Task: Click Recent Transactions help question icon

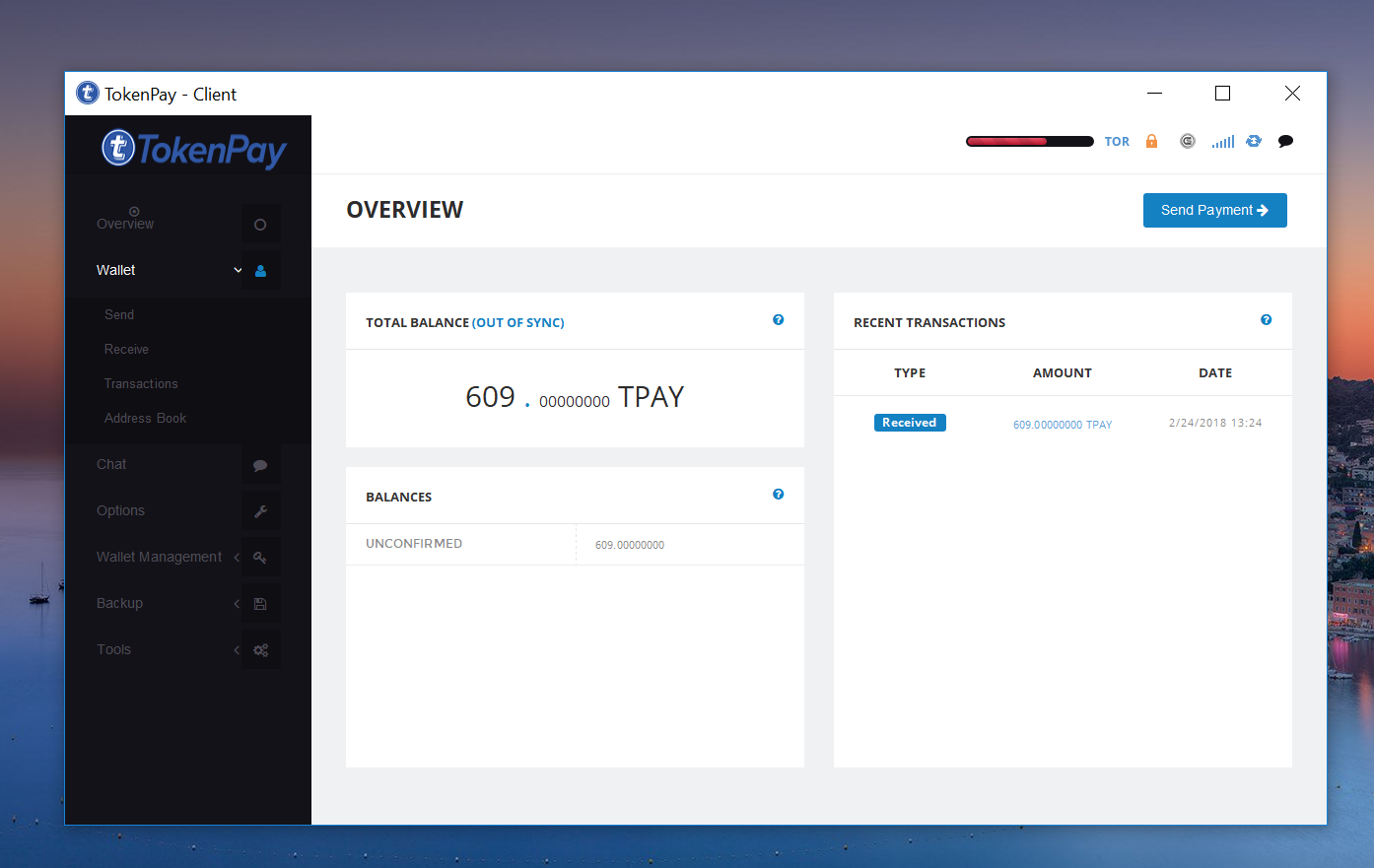Action: (x=1267, y=320)
